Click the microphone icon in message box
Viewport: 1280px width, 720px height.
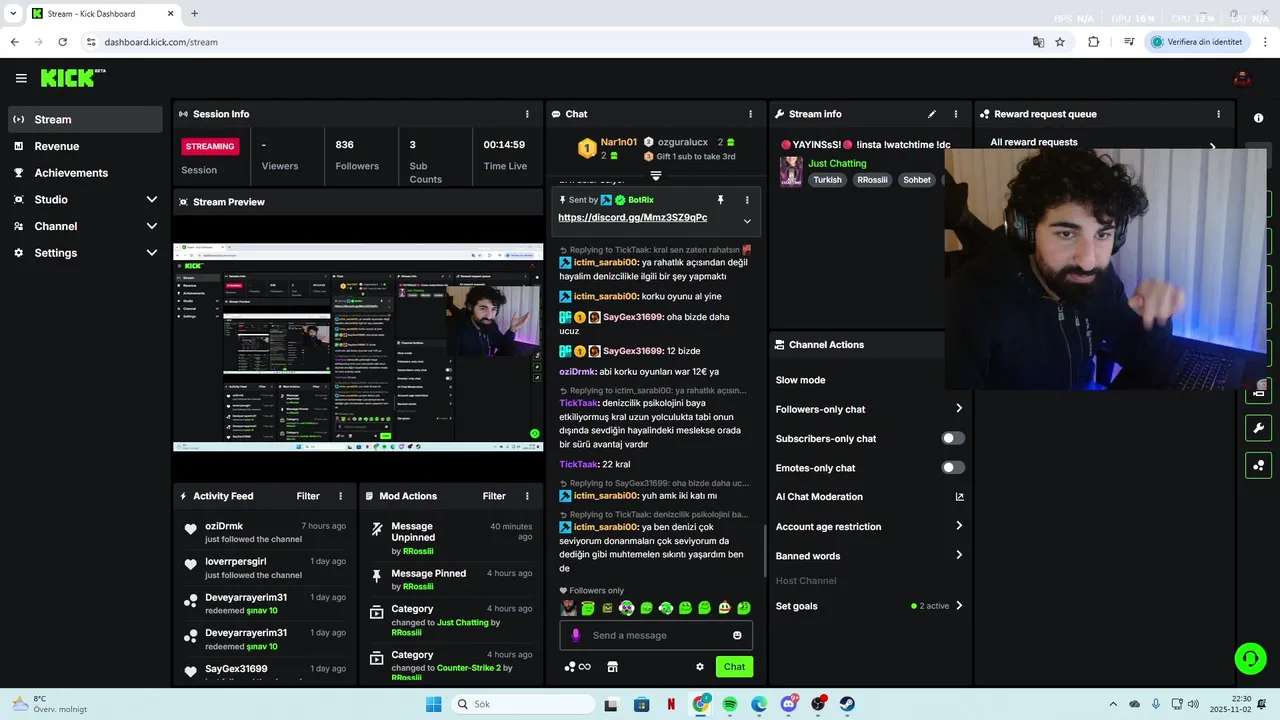pos(575,635)
